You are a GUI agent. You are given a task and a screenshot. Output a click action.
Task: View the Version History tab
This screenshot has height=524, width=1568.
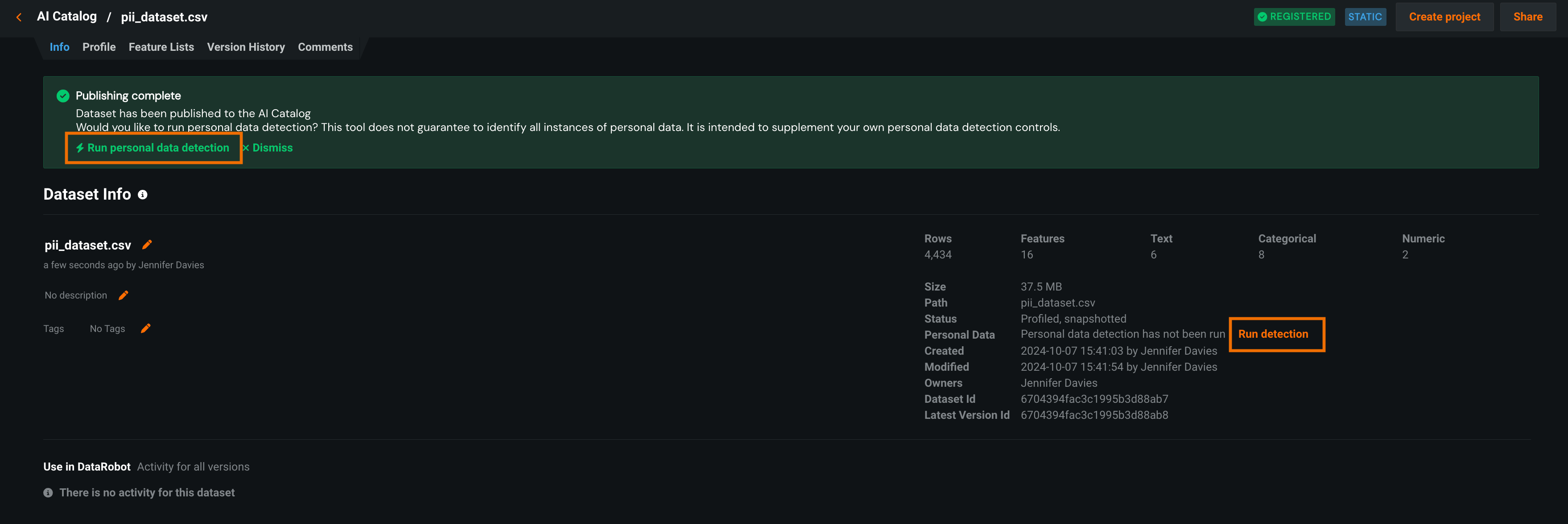point(245,47)
